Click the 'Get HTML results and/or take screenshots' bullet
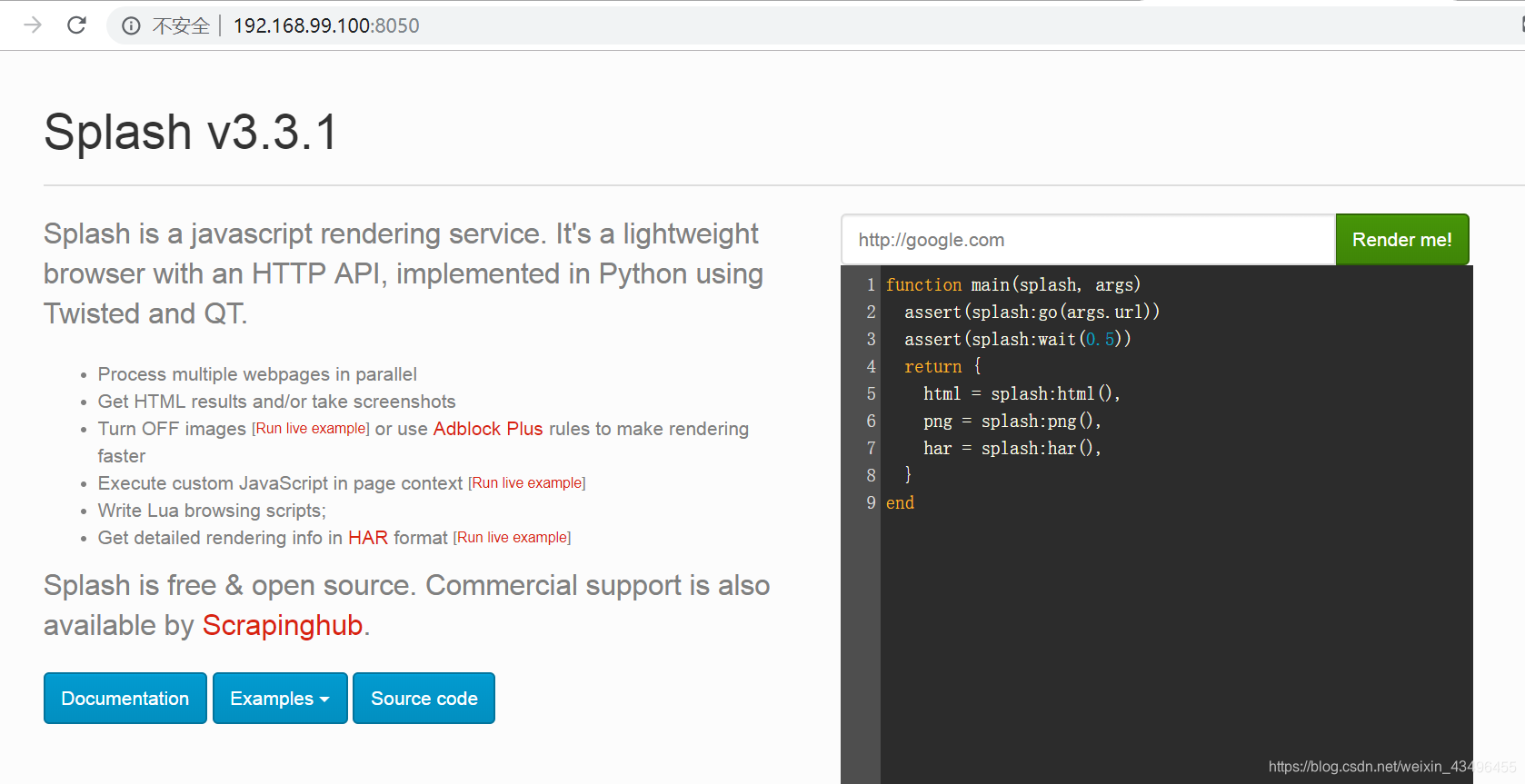1525x784 pixels. click(x=276, y=402)
